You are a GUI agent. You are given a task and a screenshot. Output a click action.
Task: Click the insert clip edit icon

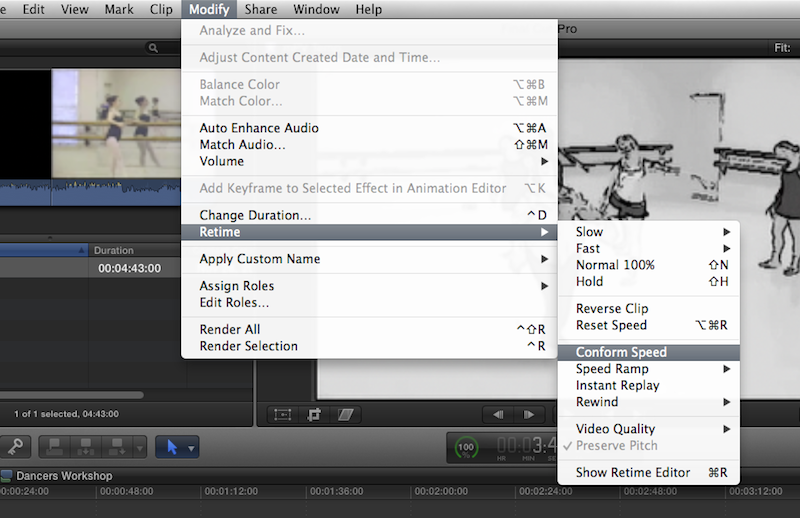(x=87, y=447)
